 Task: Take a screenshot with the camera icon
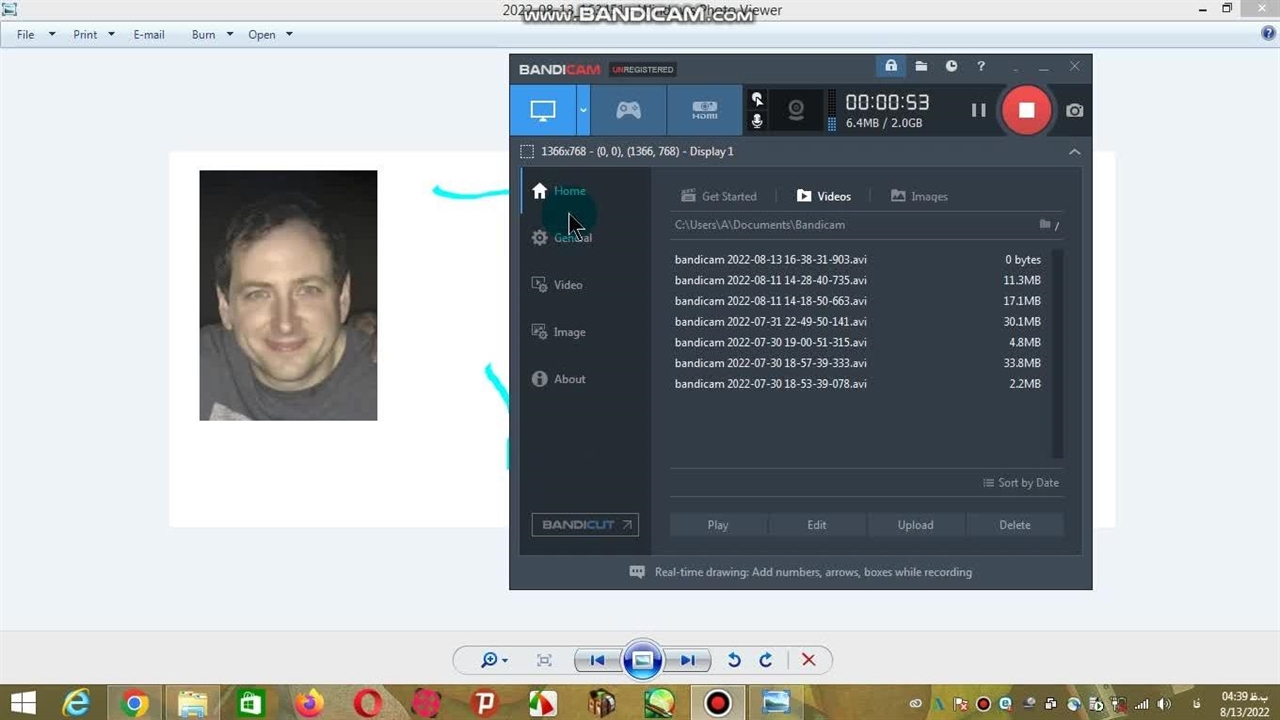(x=1074, y=110)
